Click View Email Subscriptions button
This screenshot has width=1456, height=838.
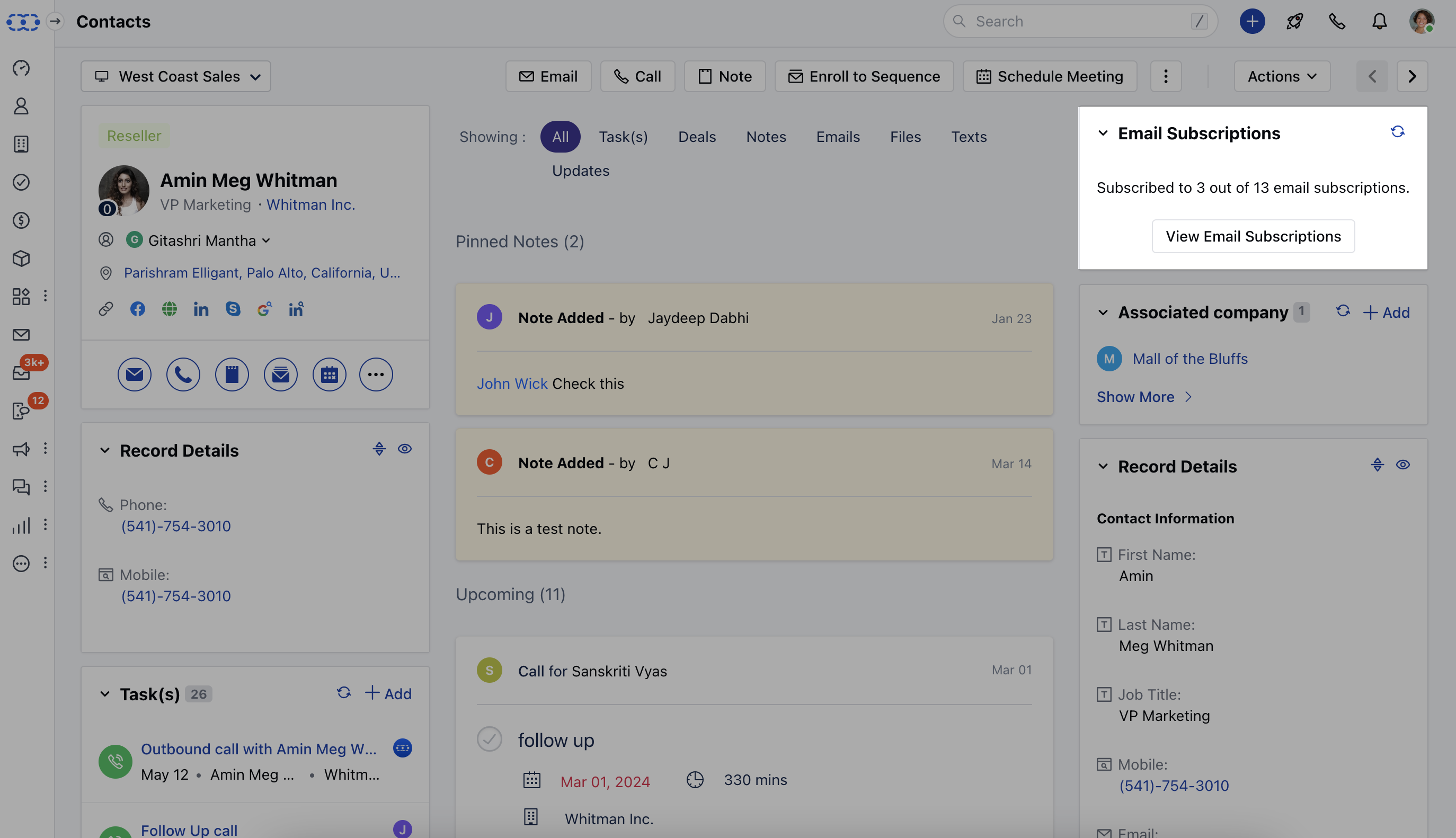coord(1253,237)
